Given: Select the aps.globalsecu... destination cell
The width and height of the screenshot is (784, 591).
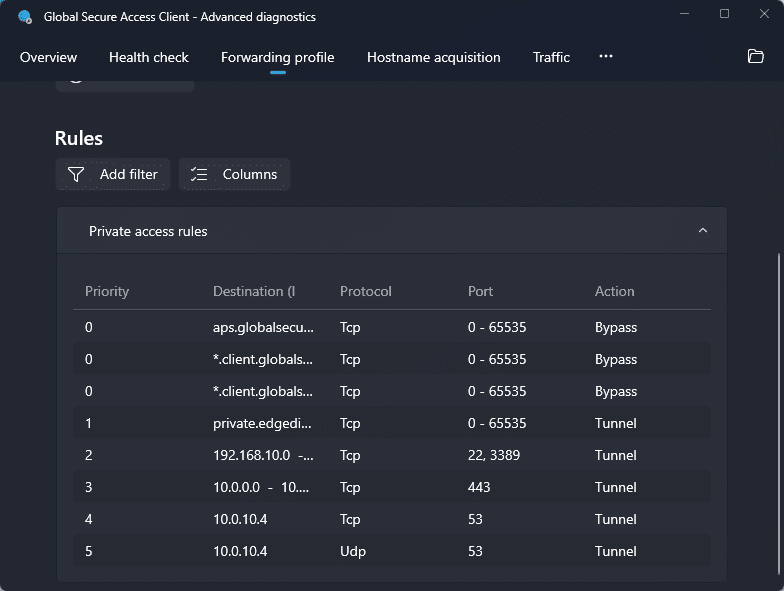Looking at the screenshot, I should coord(264,328).
